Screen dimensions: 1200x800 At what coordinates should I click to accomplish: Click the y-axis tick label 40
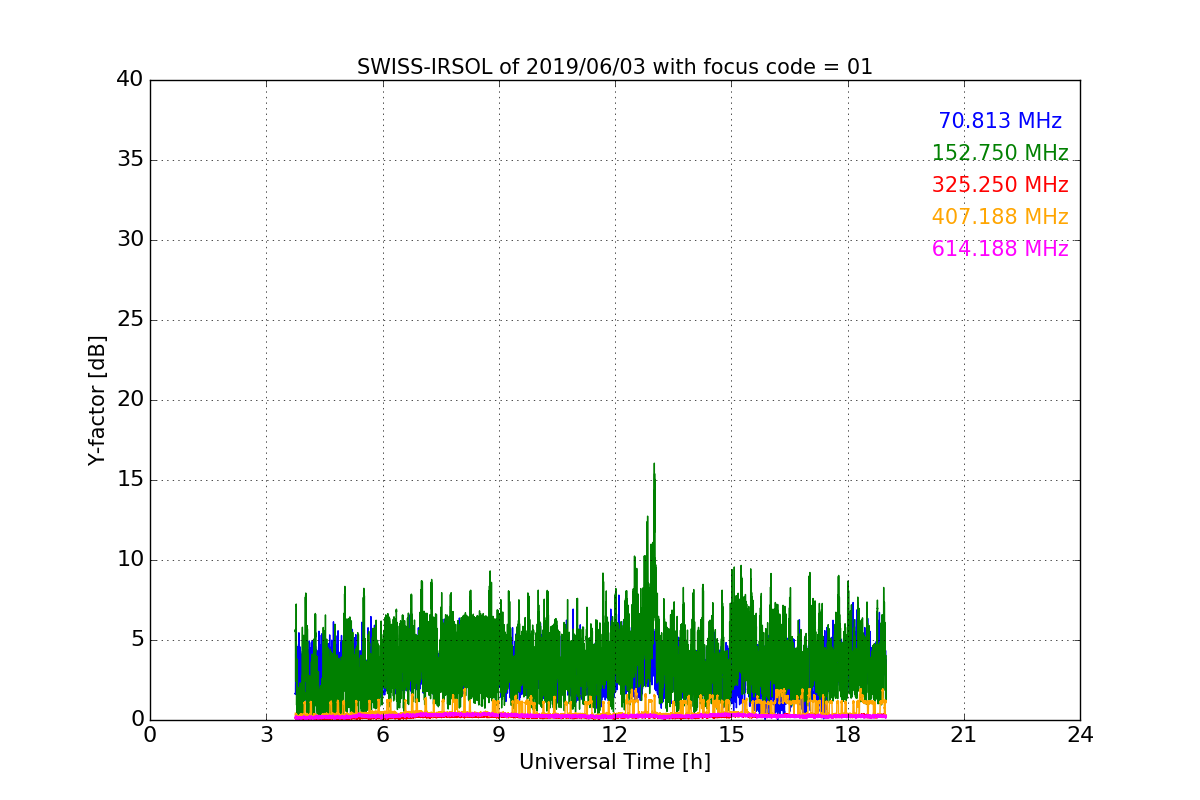point(130,80)
